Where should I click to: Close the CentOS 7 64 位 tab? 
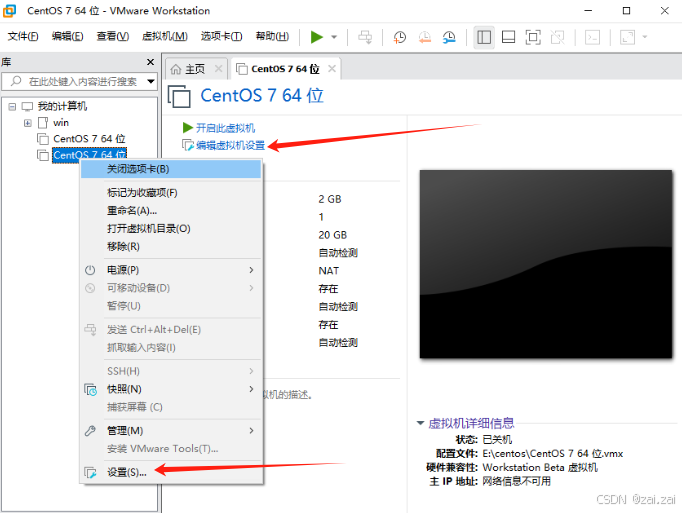click(332, 68)
